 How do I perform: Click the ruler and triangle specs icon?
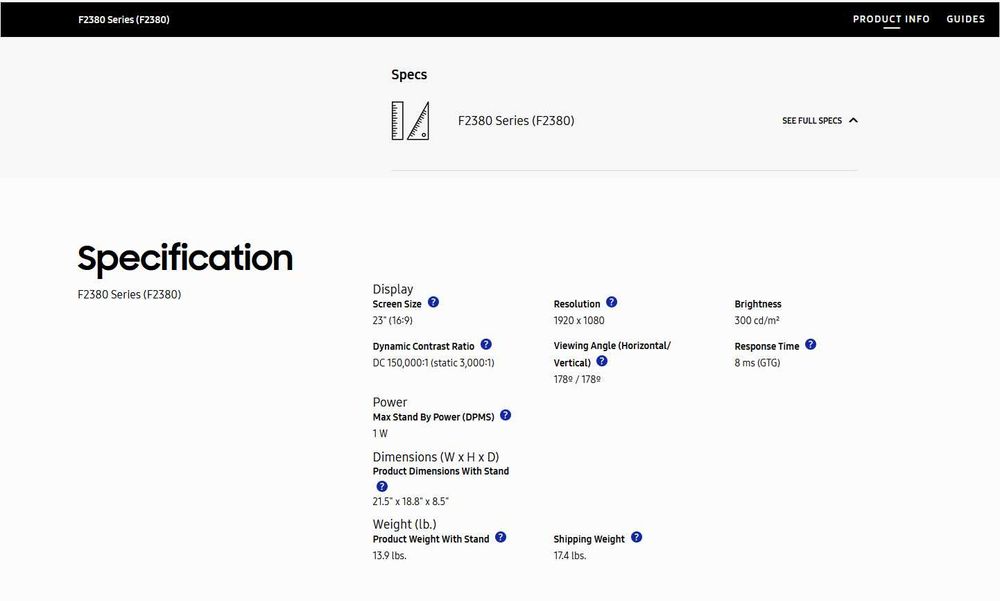(x=410, y=121)
